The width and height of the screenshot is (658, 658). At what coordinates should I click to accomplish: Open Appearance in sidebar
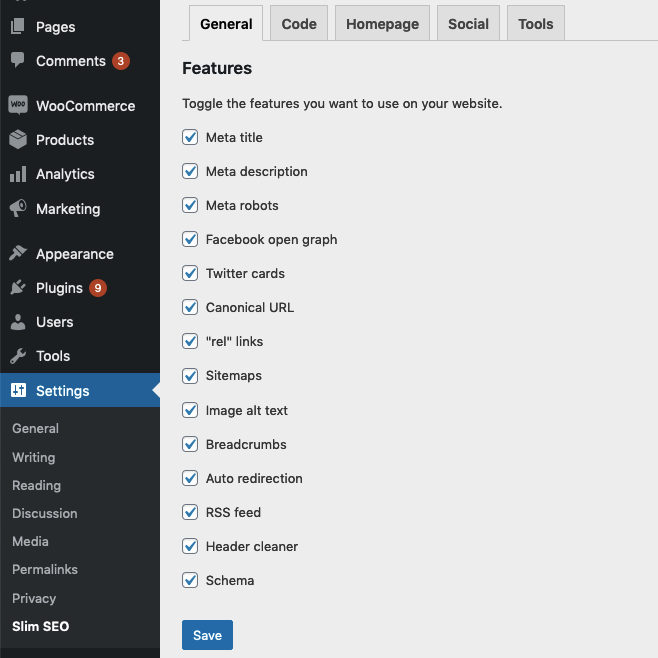pyautogui.click(x=75, y=254)
